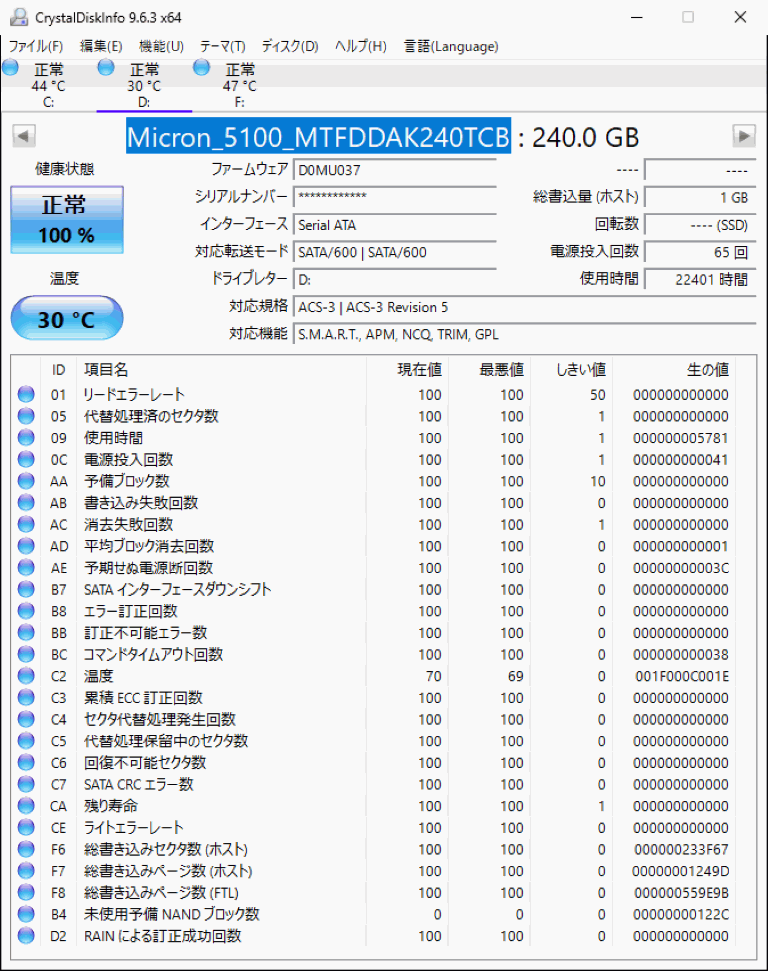This screenshot has width=768, height=971.
Task: Click status orb for ID AE row
Action: pyautogui.click(x=26, y=567)
